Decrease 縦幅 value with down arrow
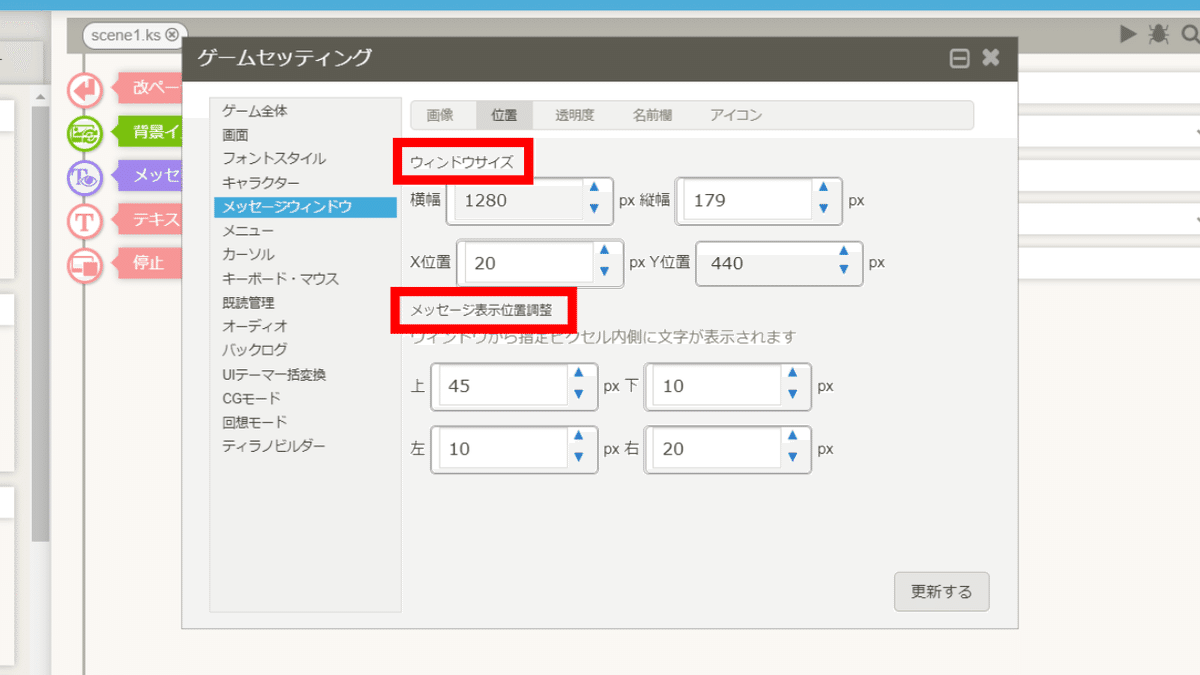The height and width of the screenshot is (675, 1200). (822, 208)
